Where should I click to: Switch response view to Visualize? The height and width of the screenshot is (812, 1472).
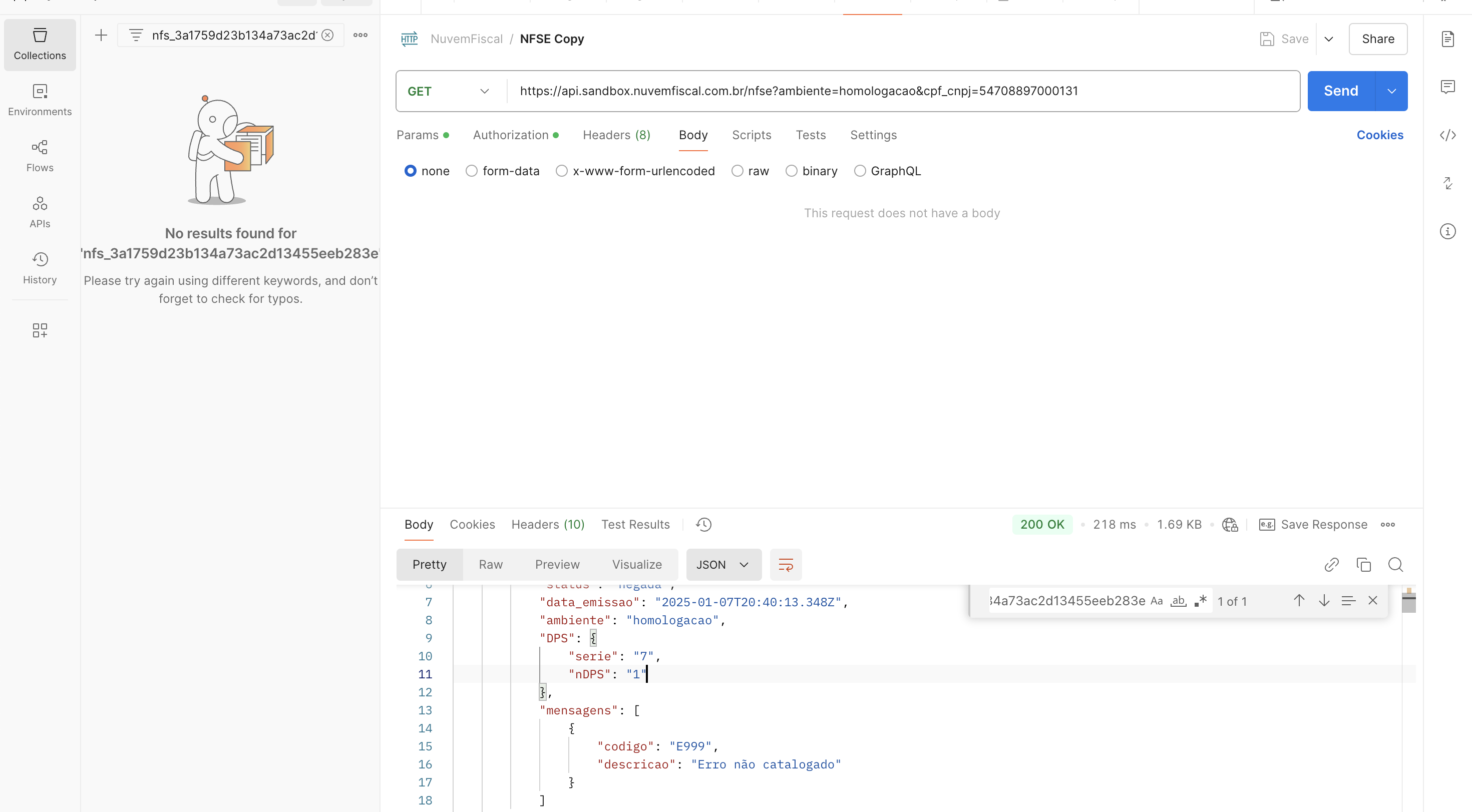tap(637, 565)
